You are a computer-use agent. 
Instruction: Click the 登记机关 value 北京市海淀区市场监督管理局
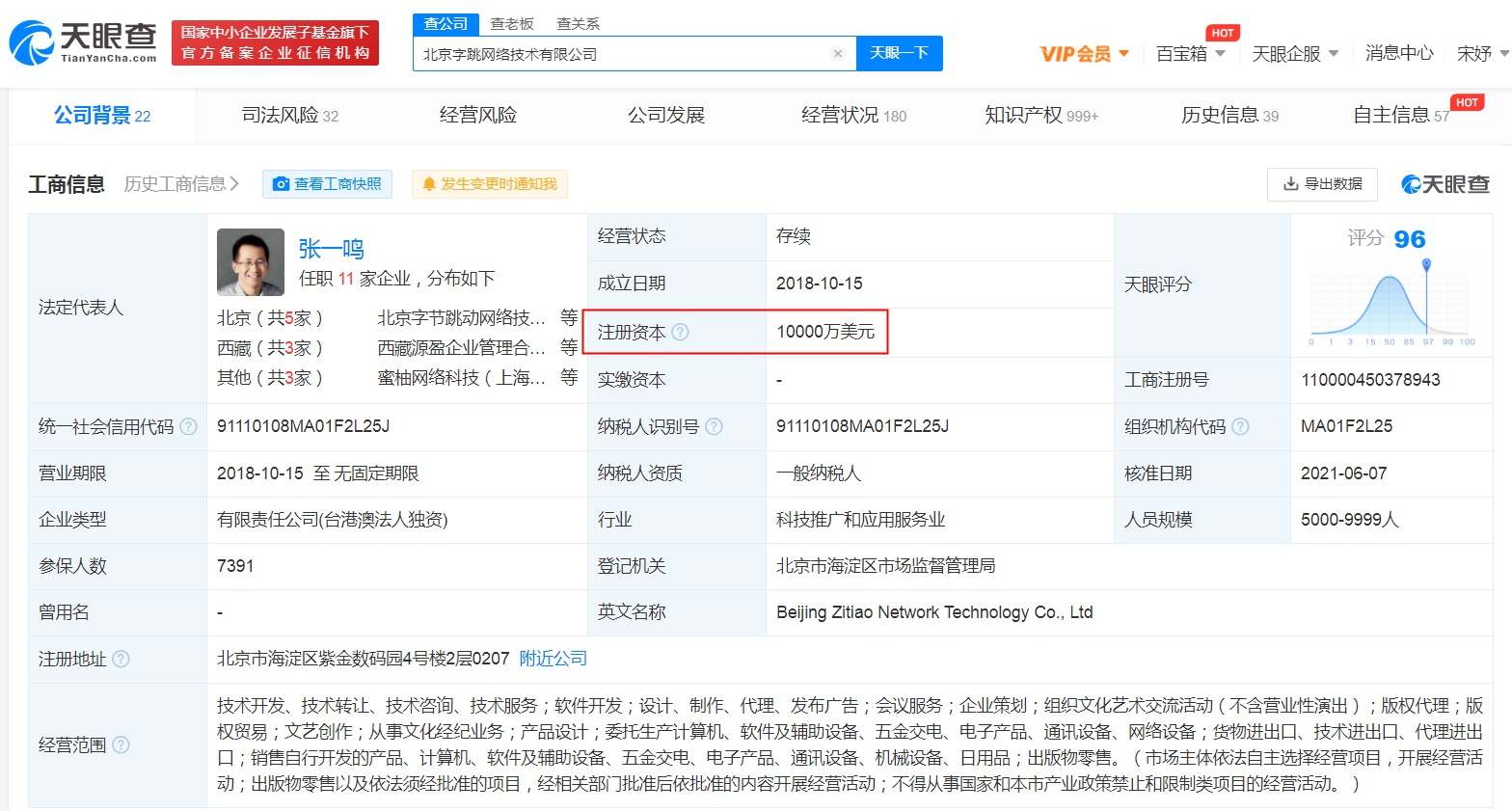886,566
